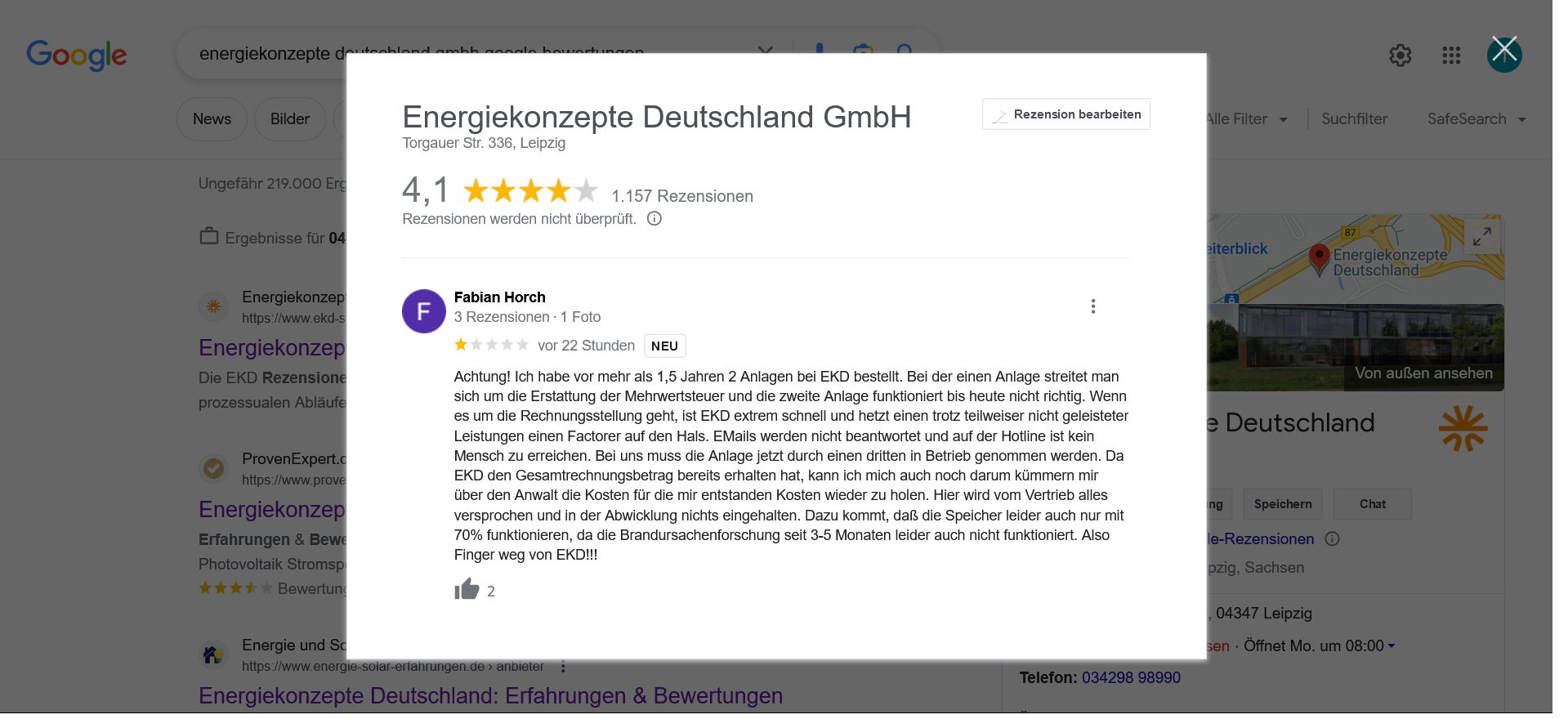Click the info icon next to Google-Rezensionen
The image size is (1568, 719).
point(1332,539)
